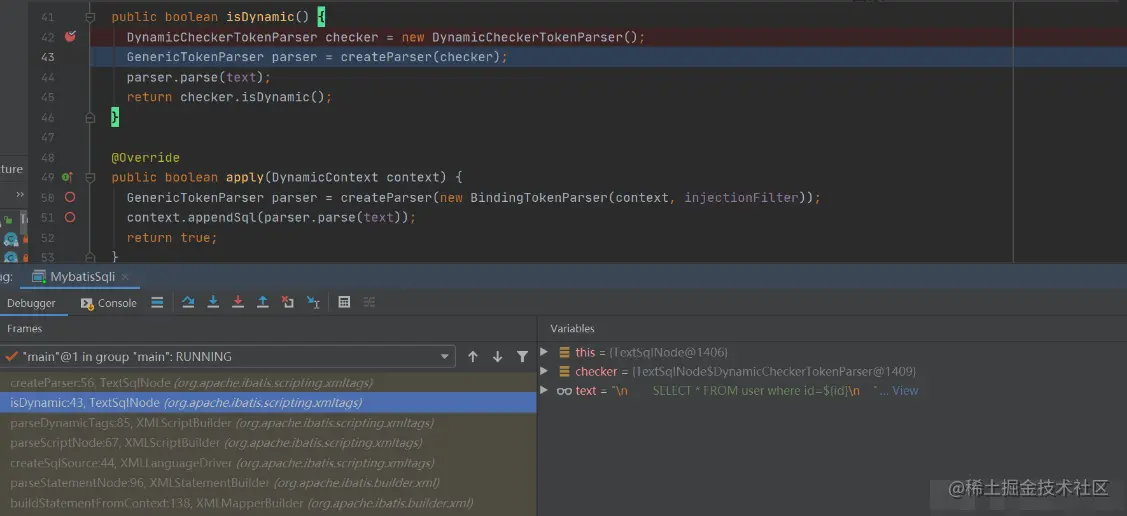The width and height of the screenshot is (1127, 516).
Task: Click Force Step Into red arrow icon
Action: (x=238, y=303)
